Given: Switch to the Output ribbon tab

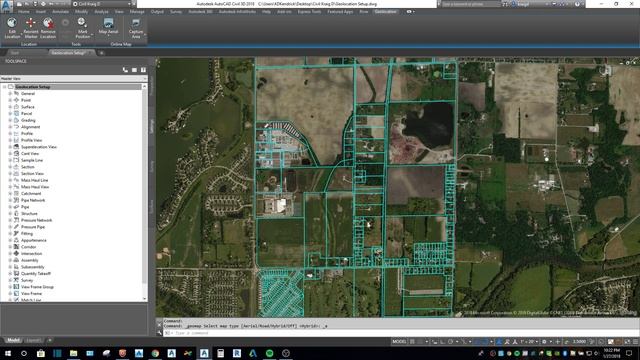Looking at the screenshot, I should 157,12.
